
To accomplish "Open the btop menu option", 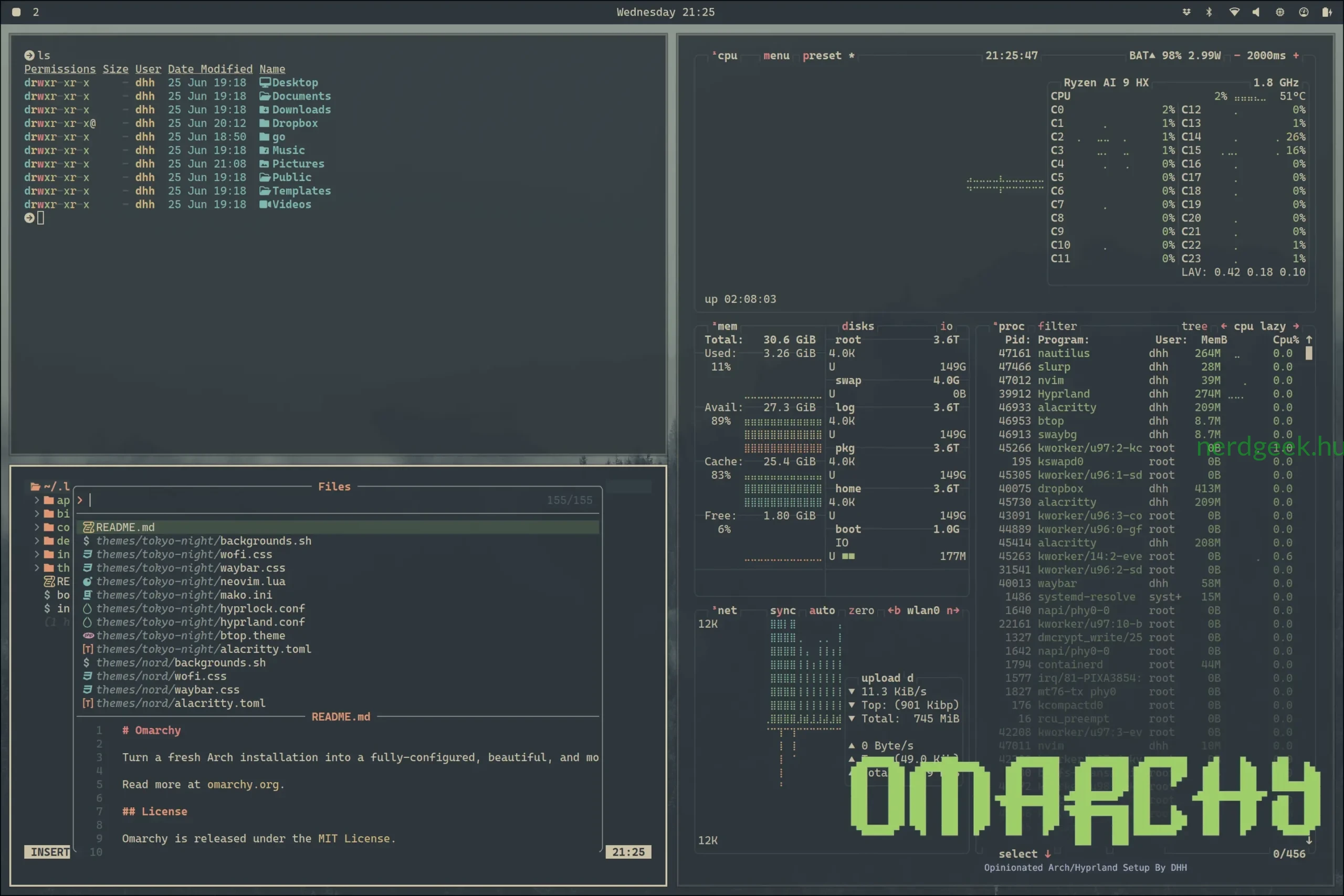I will point(776,56).
